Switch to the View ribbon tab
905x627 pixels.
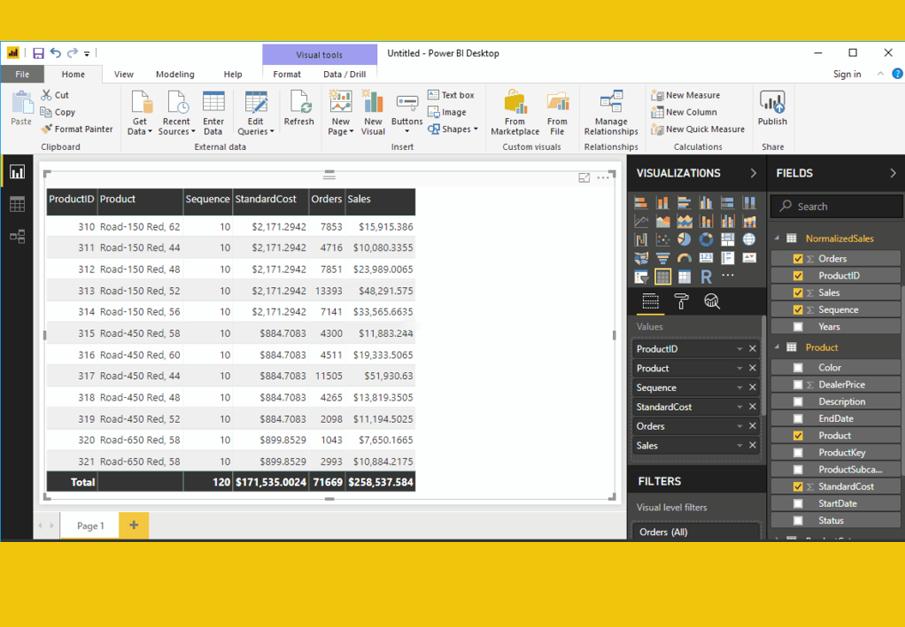[124, 74]
